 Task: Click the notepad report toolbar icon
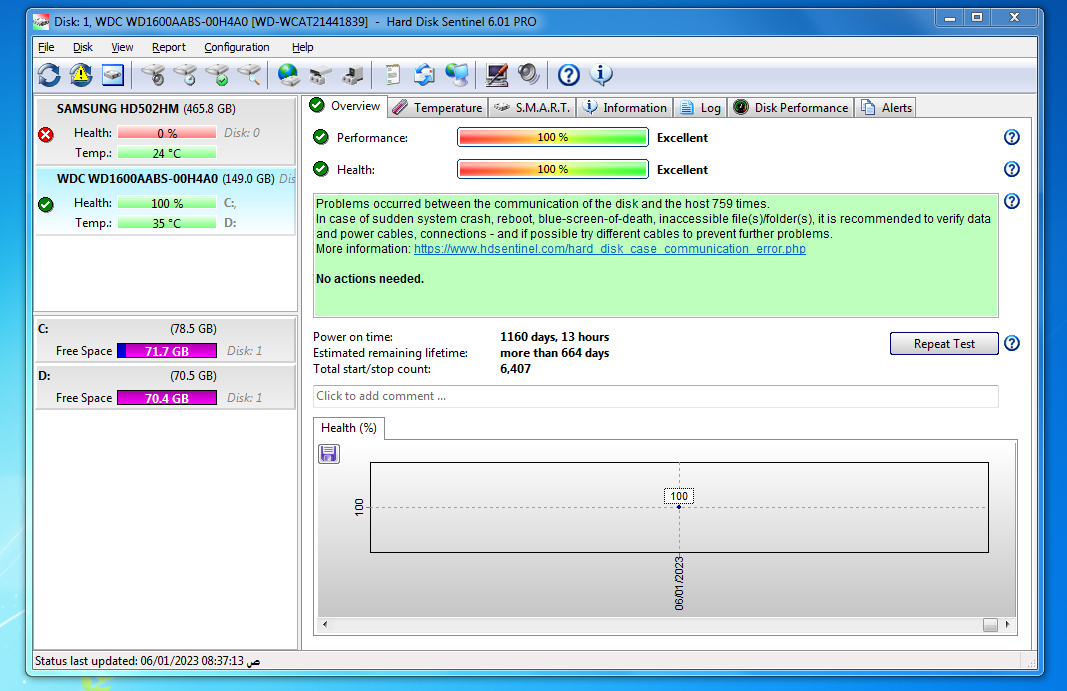point(393,75)
